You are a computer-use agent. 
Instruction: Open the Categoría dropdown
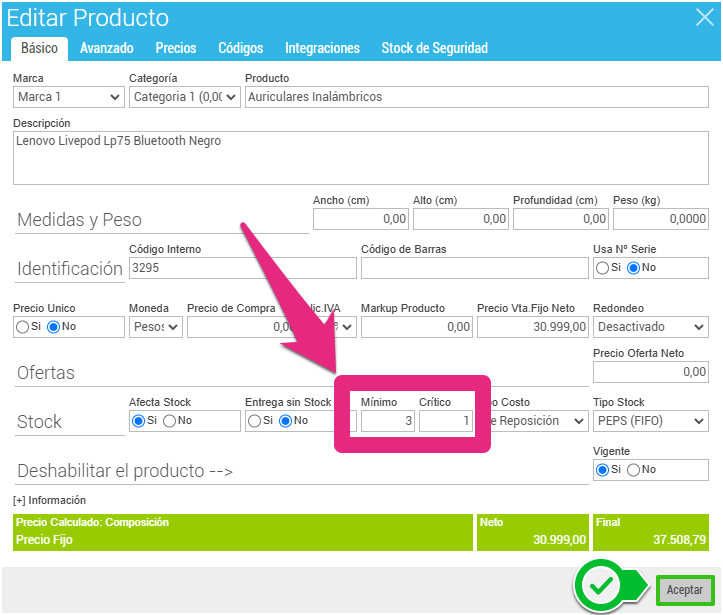[x=185, y=97]
